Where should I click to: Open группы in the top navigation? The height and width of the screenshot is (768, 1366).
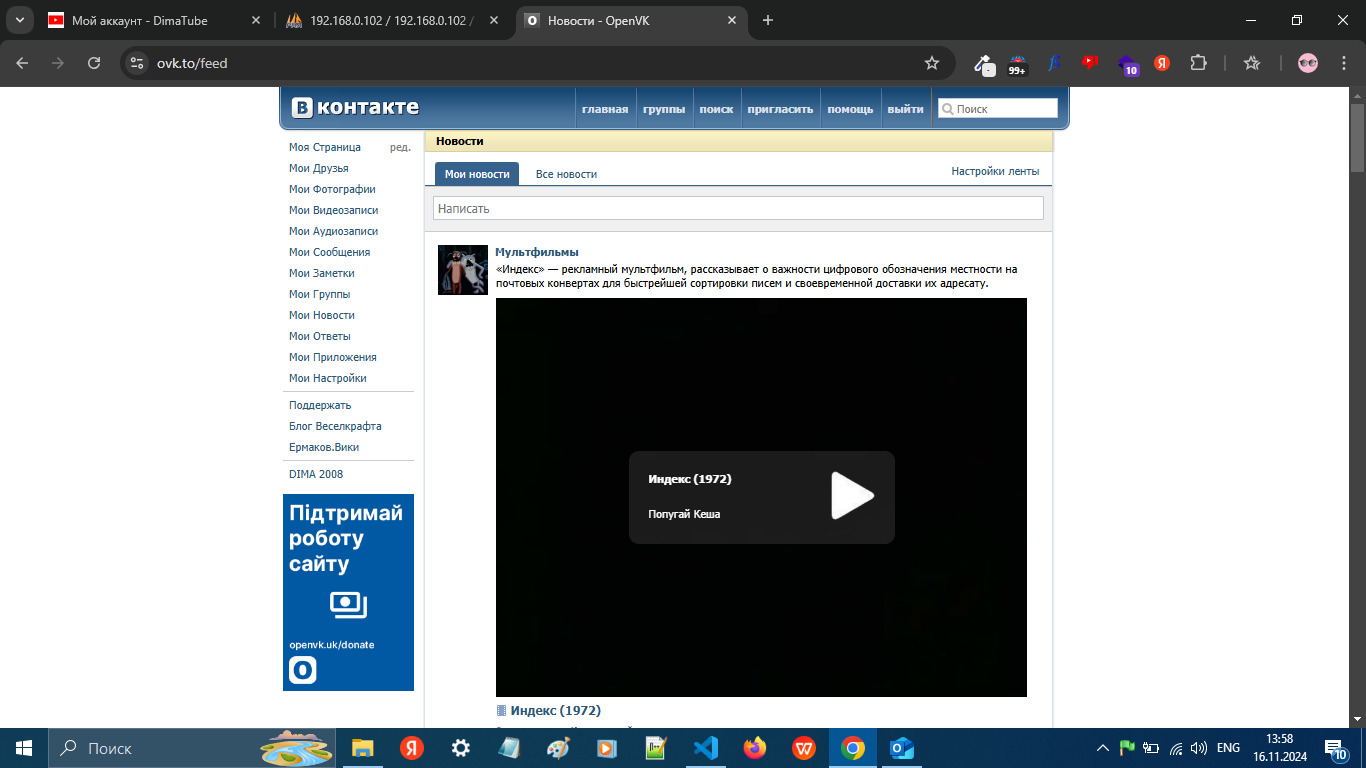664,109
